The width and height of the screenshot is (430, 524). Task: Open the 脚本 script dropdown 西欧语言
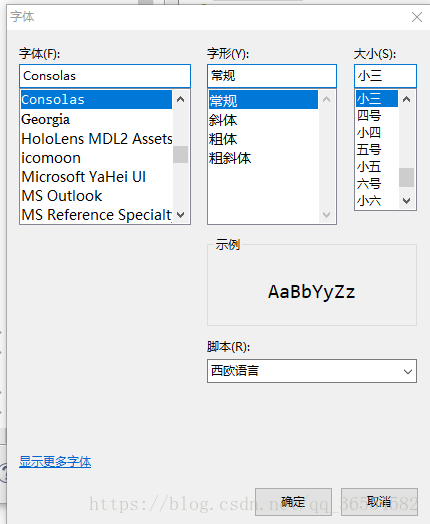point(312,371)
